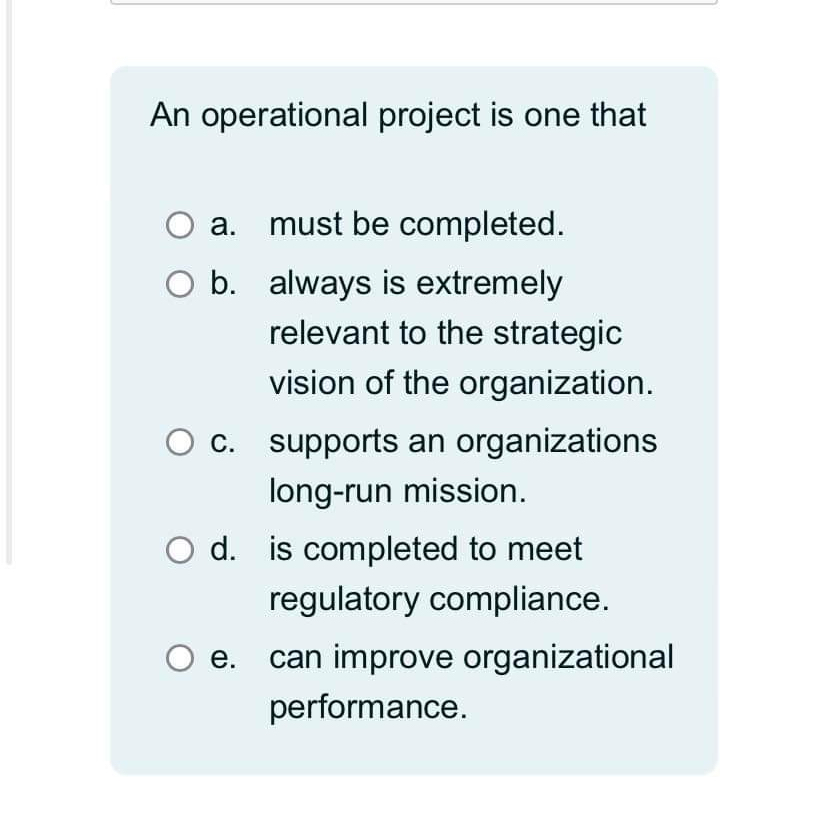Click text 'regulatory compliance' in option d

coord(439,599)
